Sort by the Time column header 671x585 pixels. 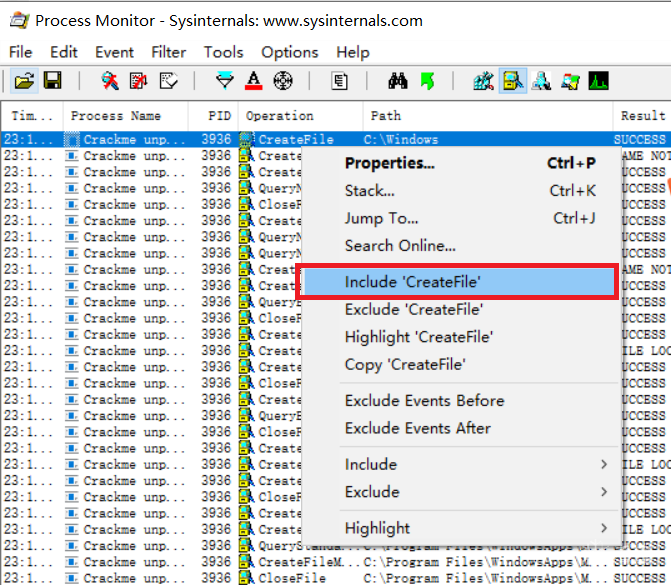(x=32, y=116)
